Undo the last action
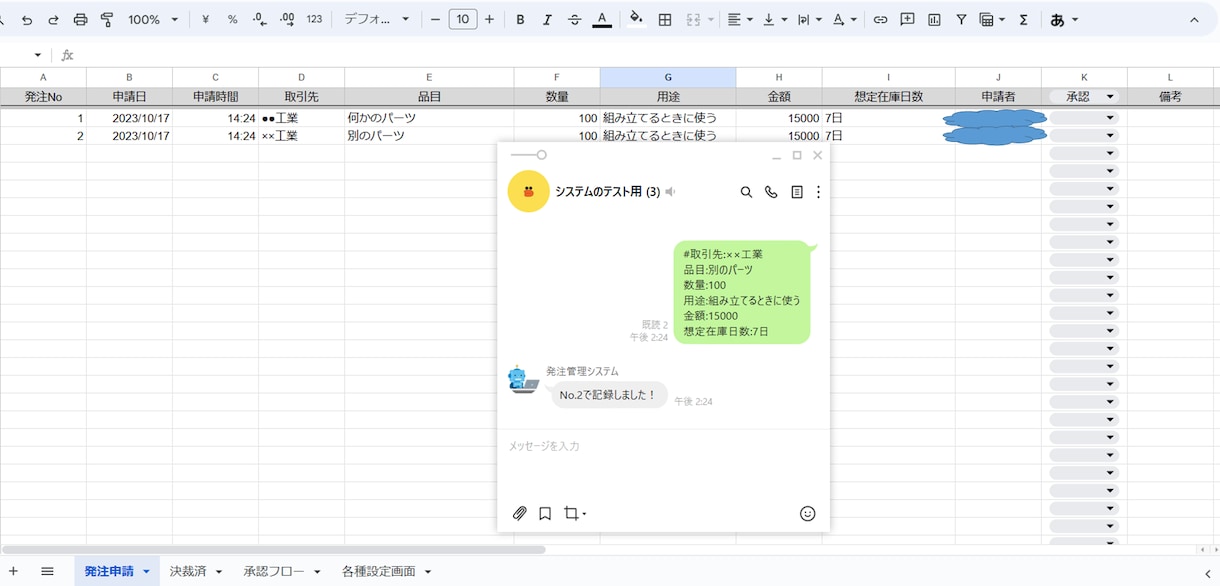 click(27, 20)
